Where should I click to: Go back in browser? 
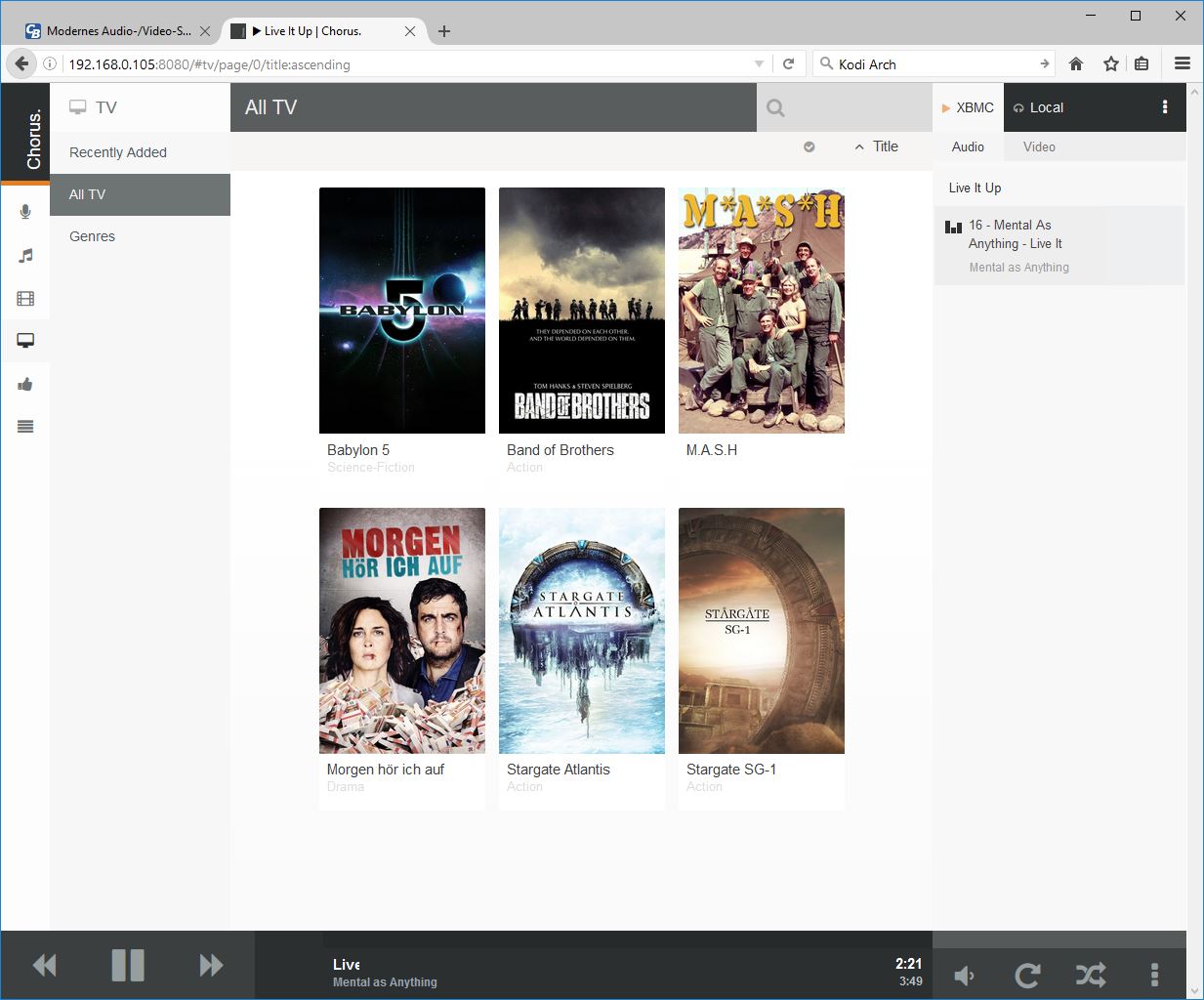pos(21,63)
